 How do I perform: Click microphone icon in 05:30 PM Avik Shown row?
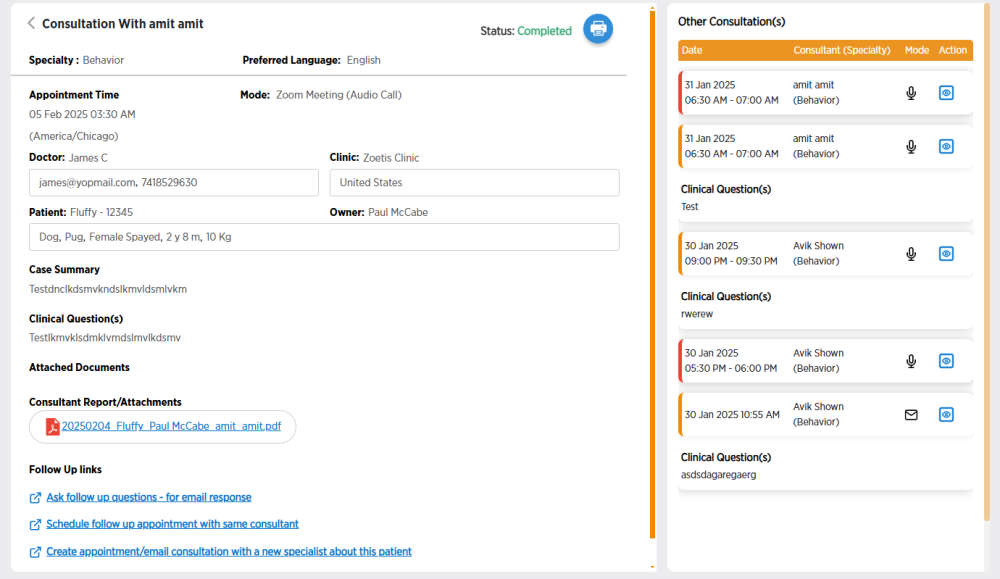pyautogui.click(x=911, y=361)
